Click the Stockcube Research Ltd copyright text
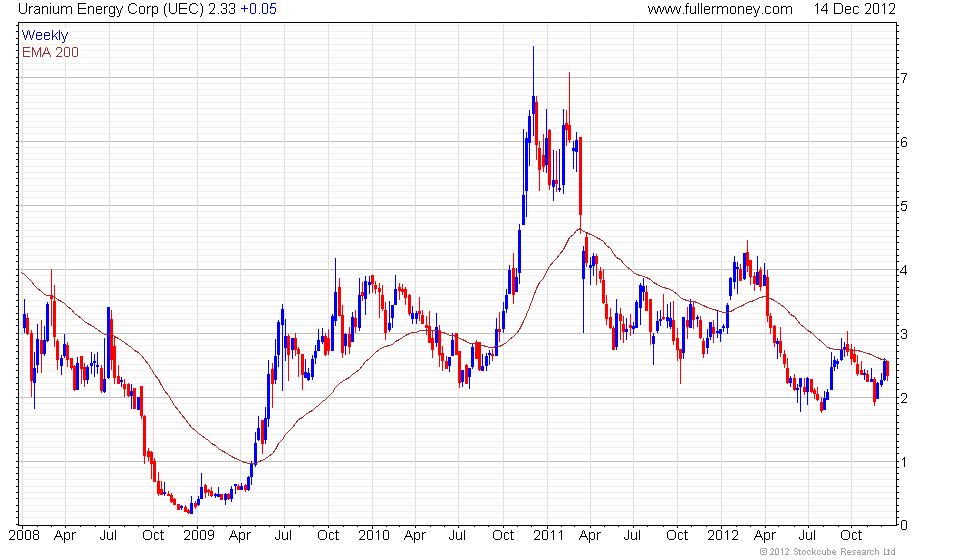 tap(828, 552)
